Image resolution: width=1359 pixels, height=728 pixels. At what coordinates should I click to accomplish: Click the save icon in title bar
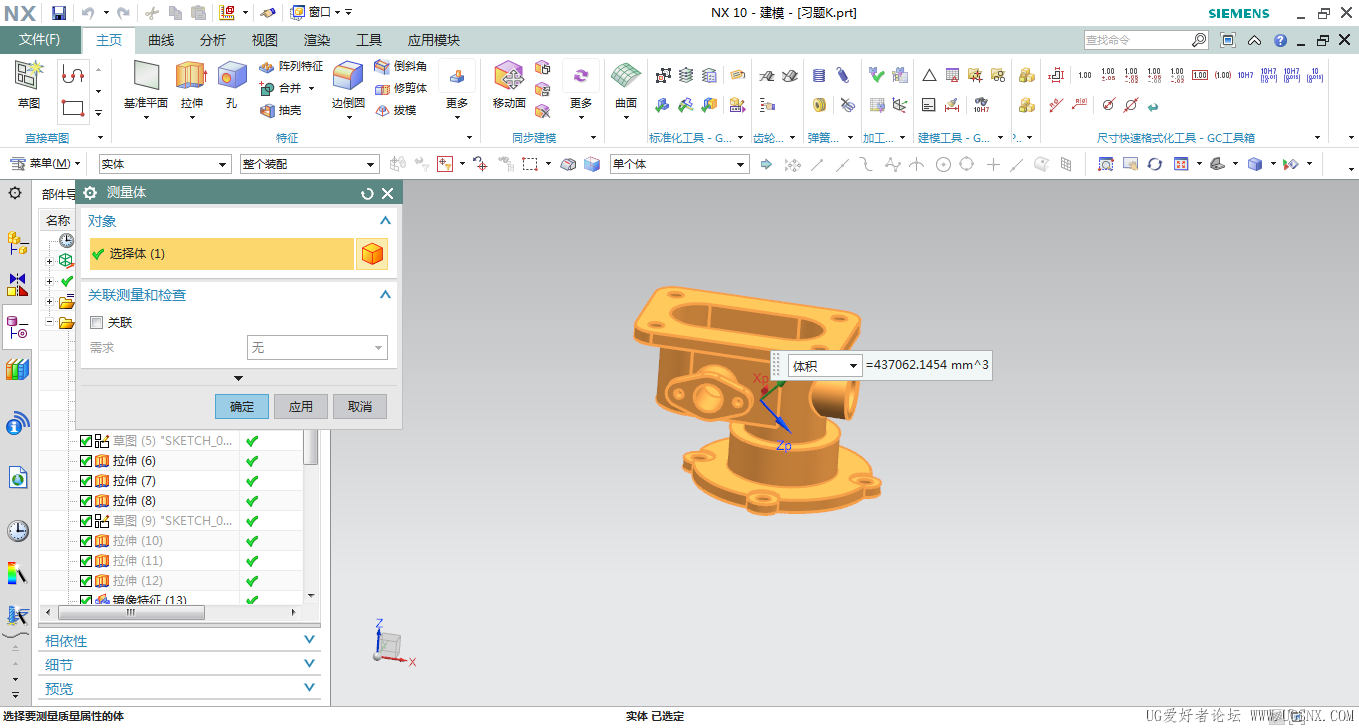[x=59, y=12]
